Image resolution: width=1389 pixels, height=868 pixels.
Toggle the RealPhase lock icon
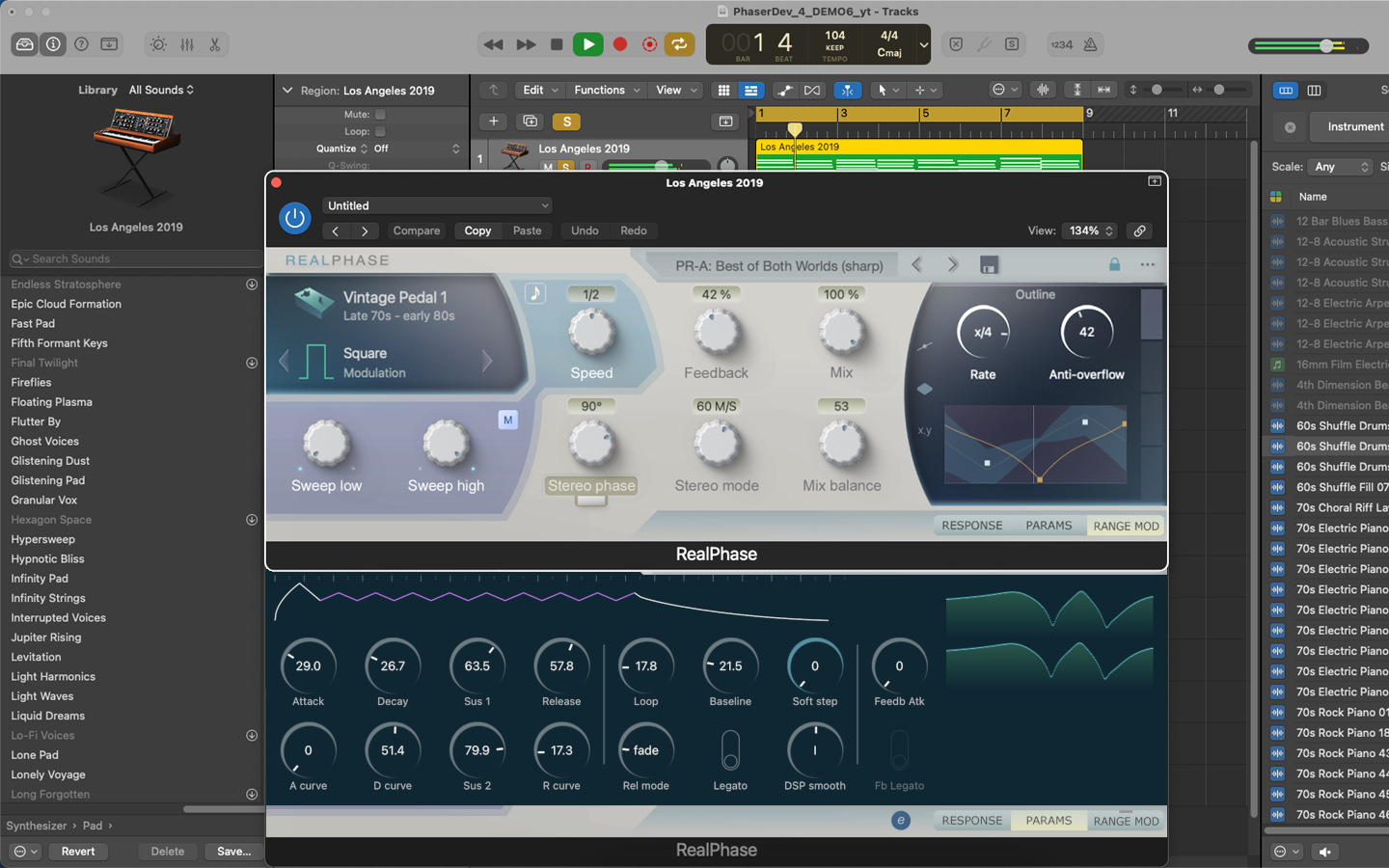coord(1114,264)
